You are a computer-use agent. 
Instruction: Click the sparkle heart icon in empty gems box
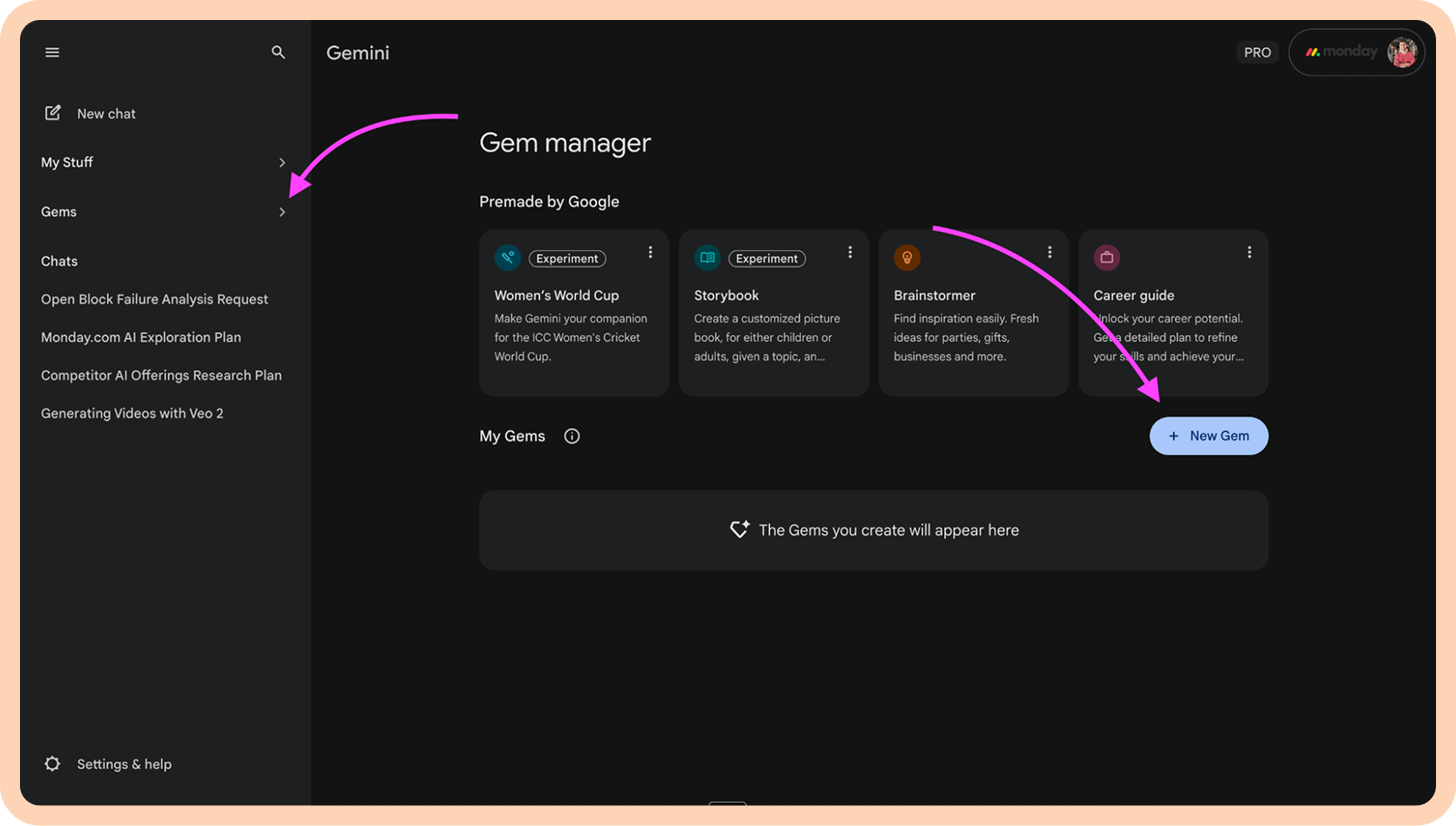740,530
